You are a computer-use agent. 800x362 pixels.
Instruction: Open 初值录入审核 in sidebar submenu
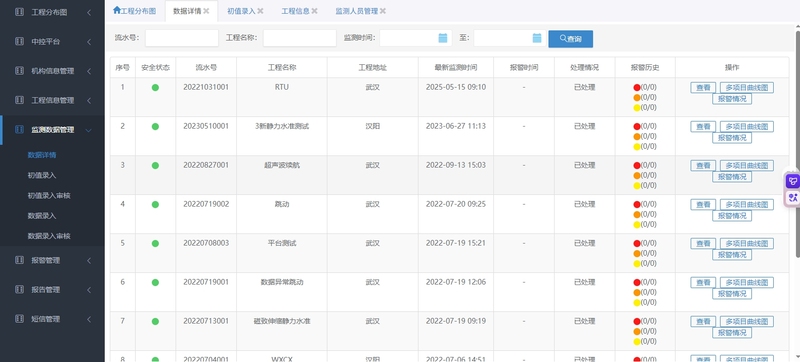49,196
